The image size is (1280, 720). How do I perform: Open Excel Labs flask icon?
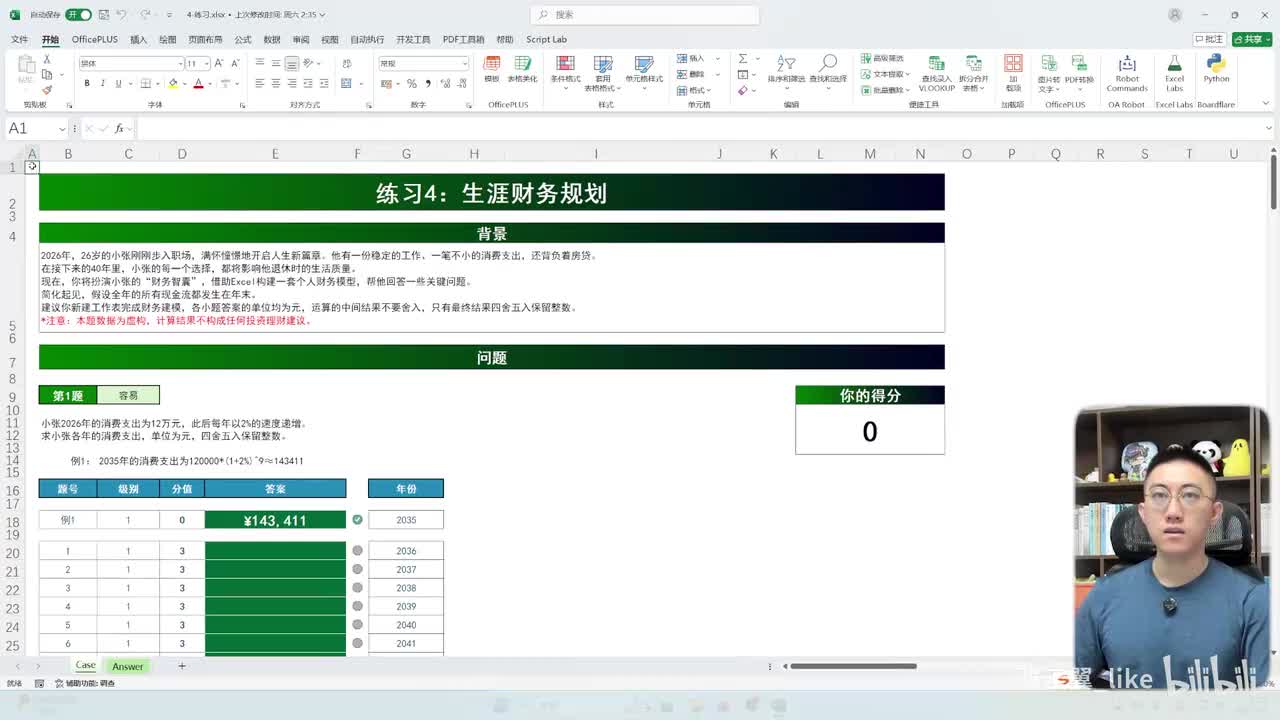coord(1175,63)
